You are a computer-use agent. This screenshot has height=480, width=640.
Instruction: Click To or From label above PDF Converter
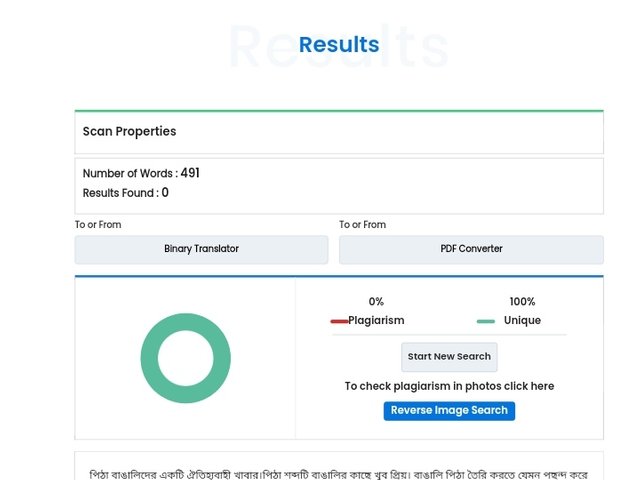[362, 224]
